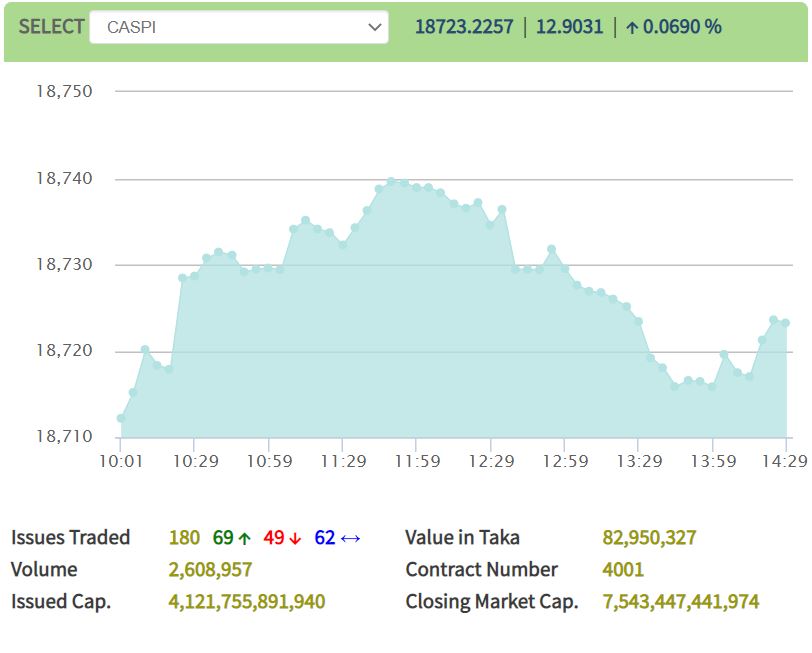Click the index value 18723.2257
Viewport: 812px width, 653px height.
[464, 27]
